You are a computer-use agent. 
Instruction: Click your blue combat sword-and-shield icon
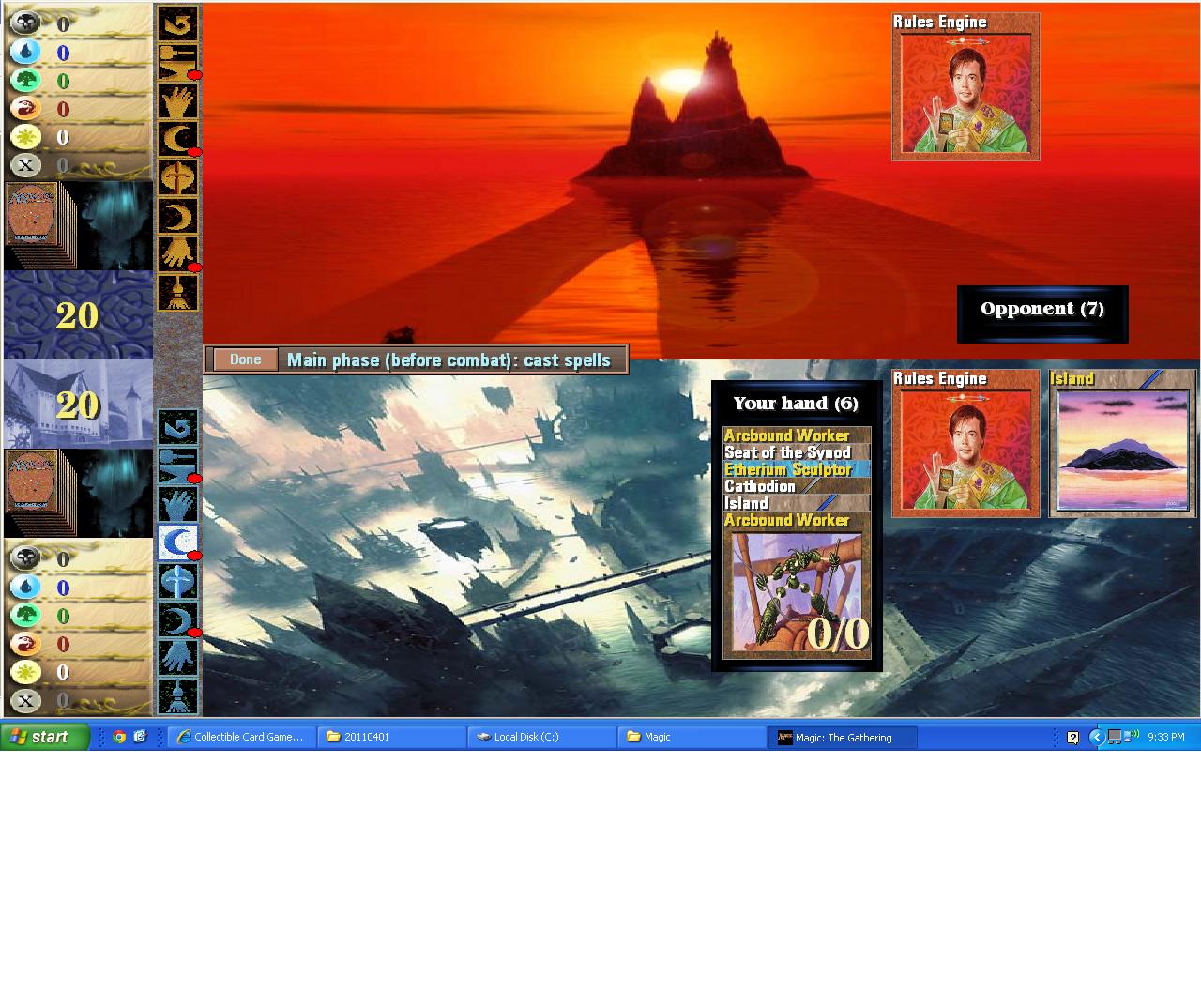pyautogui.click(x=177, y=581)
